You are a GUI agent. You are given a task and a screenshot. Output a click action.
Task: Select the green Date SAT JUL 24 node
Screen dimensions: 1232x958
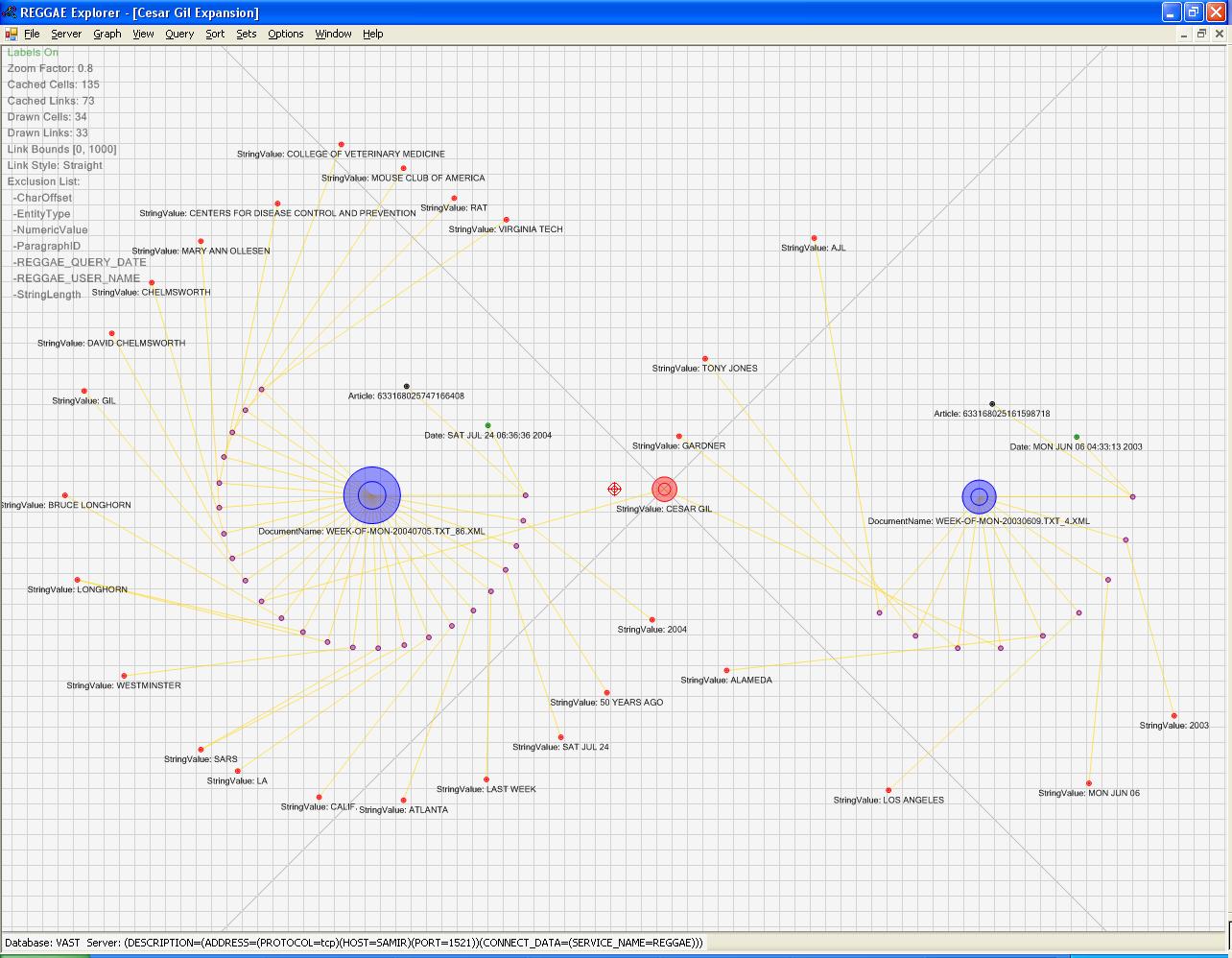click(x=487, y=425)
